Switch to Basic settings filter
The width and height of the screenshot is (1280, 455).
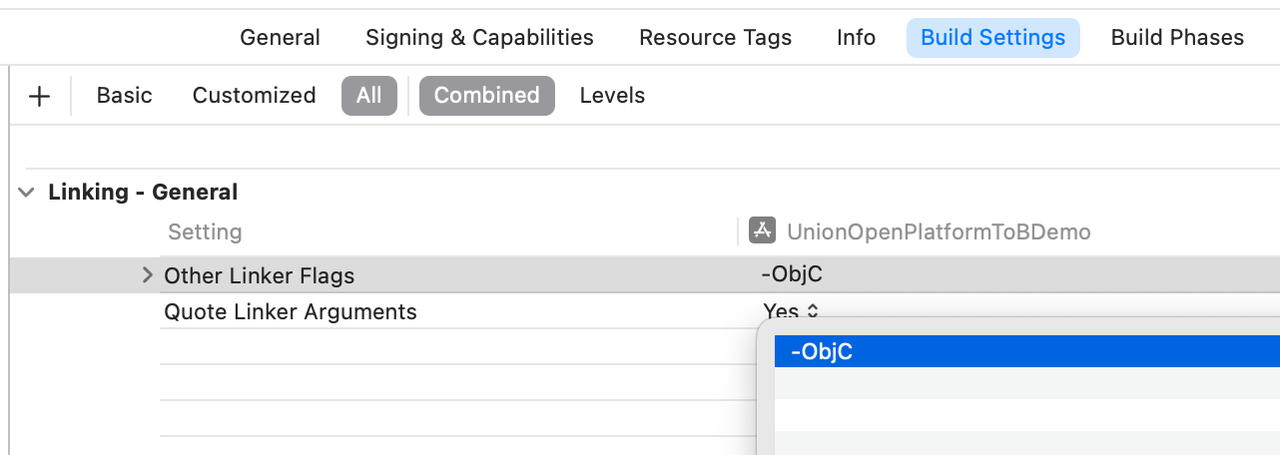(x=124, y=96)
